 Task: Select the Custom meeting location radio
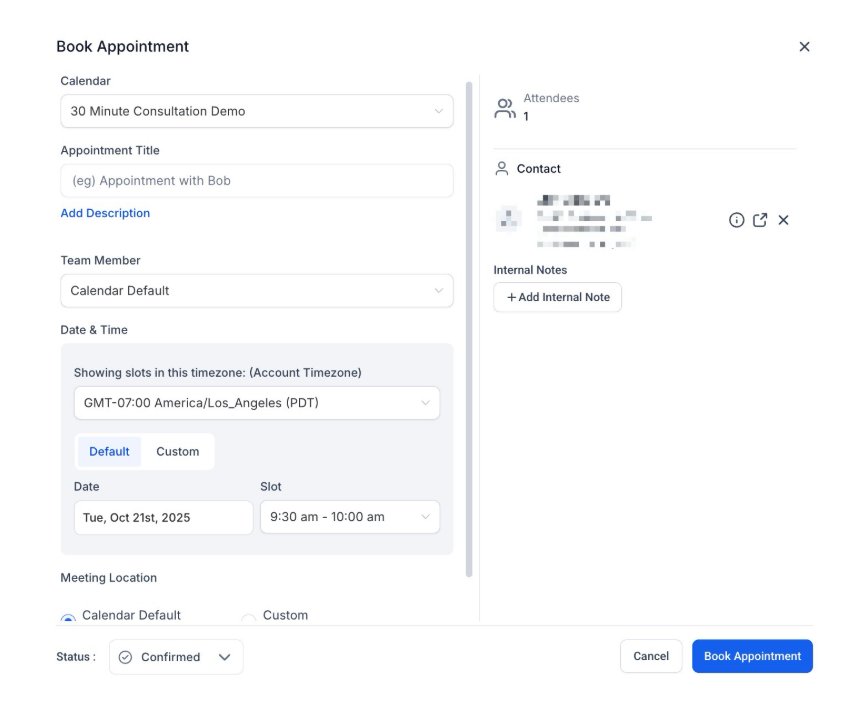click(x=249, y=618)
